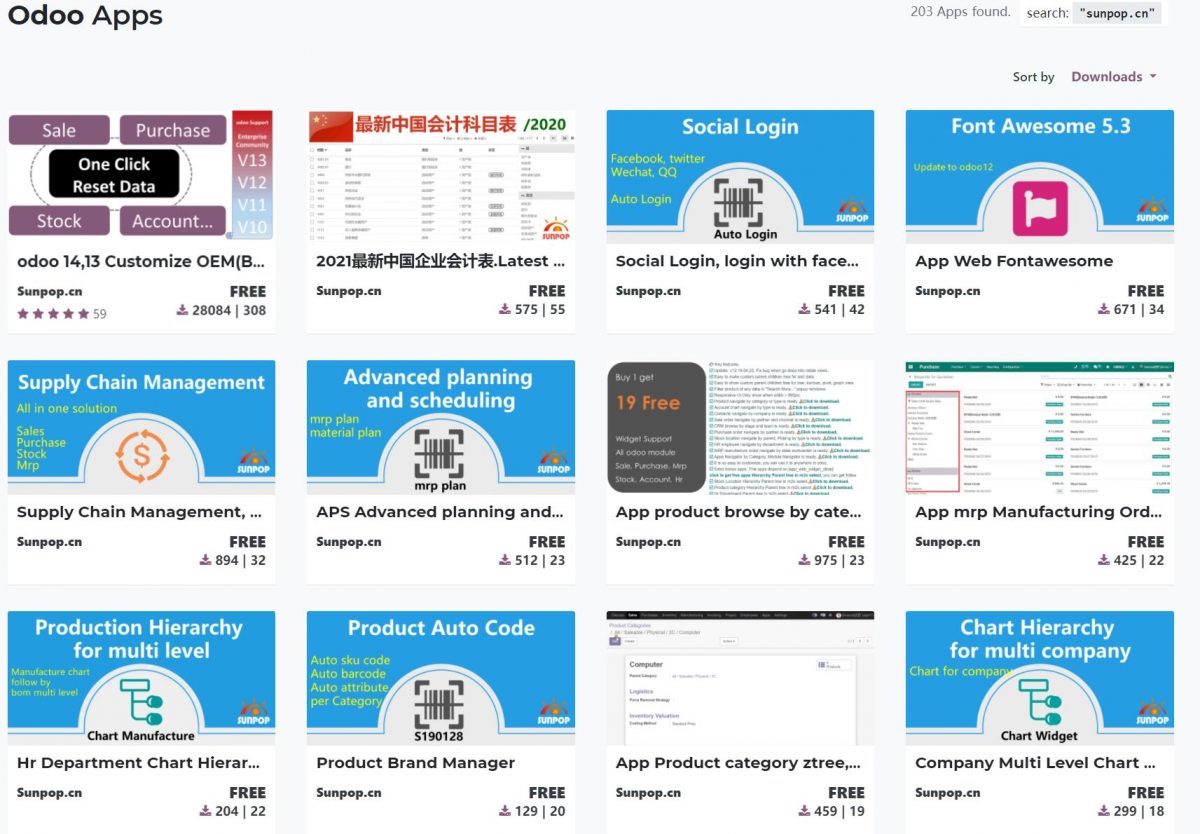Open the Computer product category screenshot thumbnail
Image resolution: width=1200 pixels, height=834 pixels.
coord(740,678)
